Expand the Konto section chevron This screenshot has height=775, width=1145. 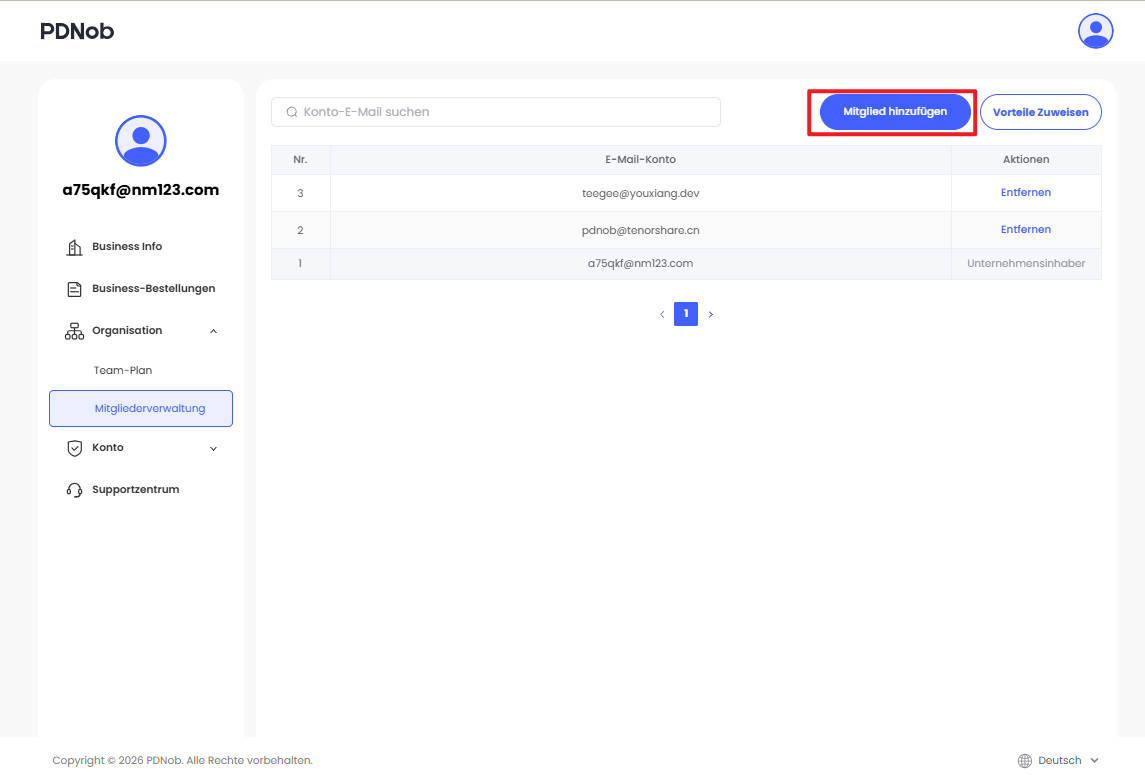click(x=213, y=448)
